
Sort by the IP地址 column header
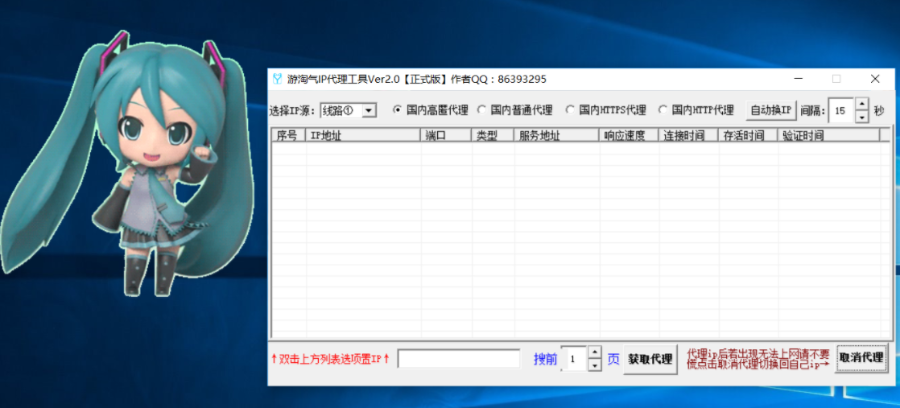tap(363, 135)
